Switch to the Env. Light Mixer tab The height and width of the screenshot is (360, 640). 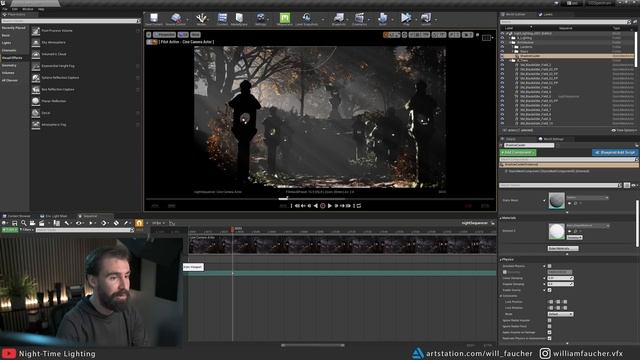click(x=54, y=216)
